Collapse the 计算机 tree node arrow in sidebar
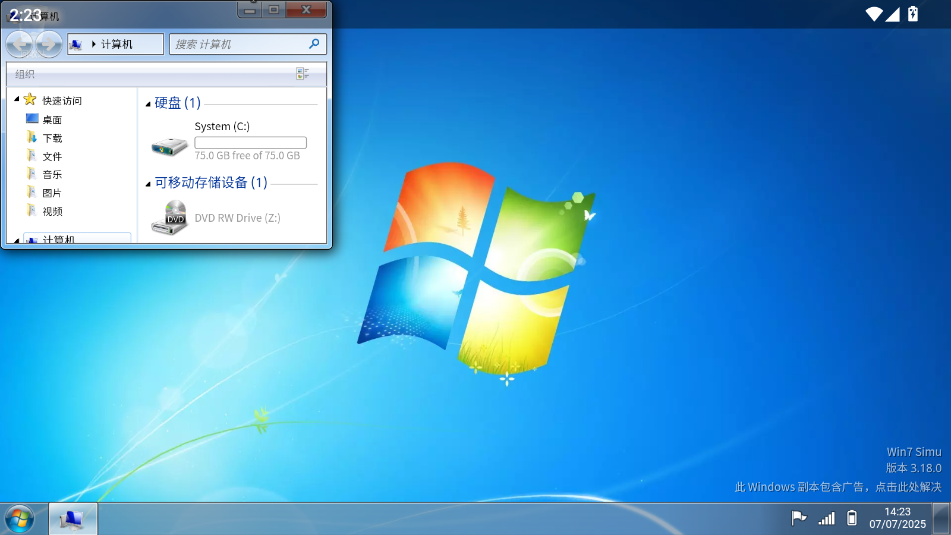This screenshot has height=535, width=951. tap(17, 240)
